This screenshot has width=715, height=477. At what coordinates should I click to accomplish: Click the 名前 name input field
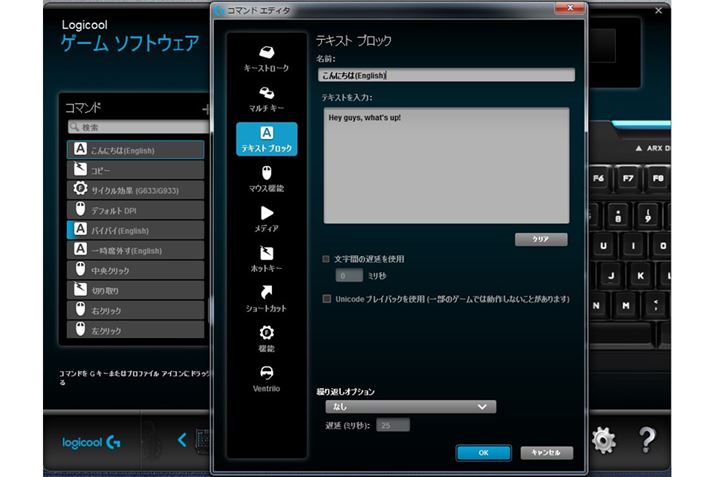tap(446, 75)
